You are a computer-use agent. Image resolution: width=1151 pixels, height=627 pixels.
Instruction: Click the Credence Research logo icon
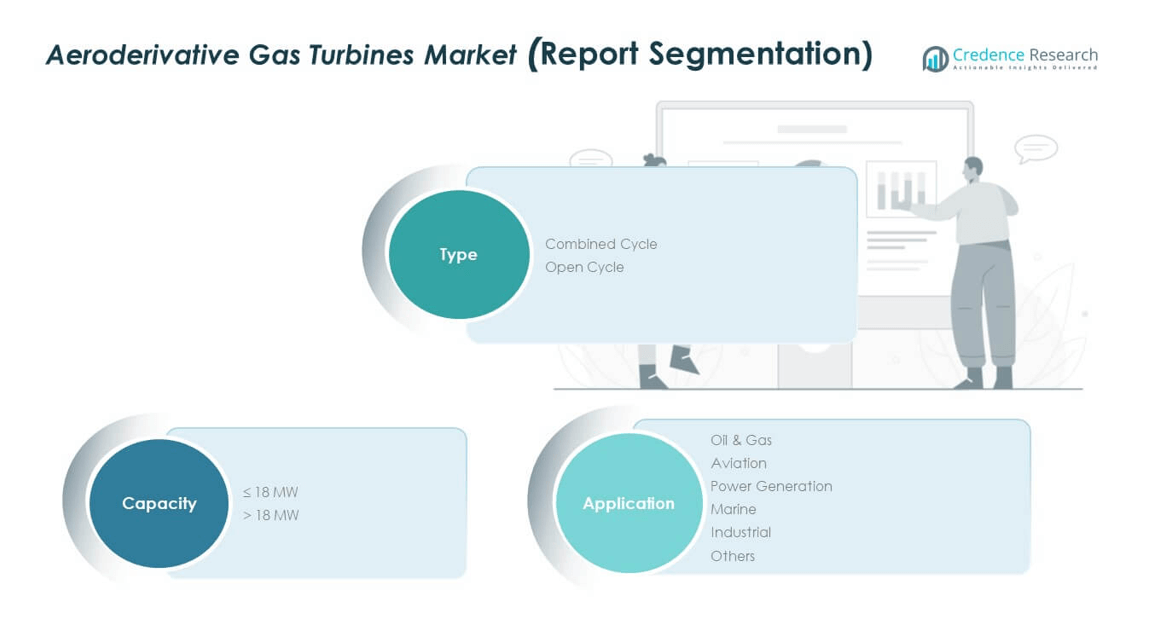pyautogui.click(x=935, y=59)
